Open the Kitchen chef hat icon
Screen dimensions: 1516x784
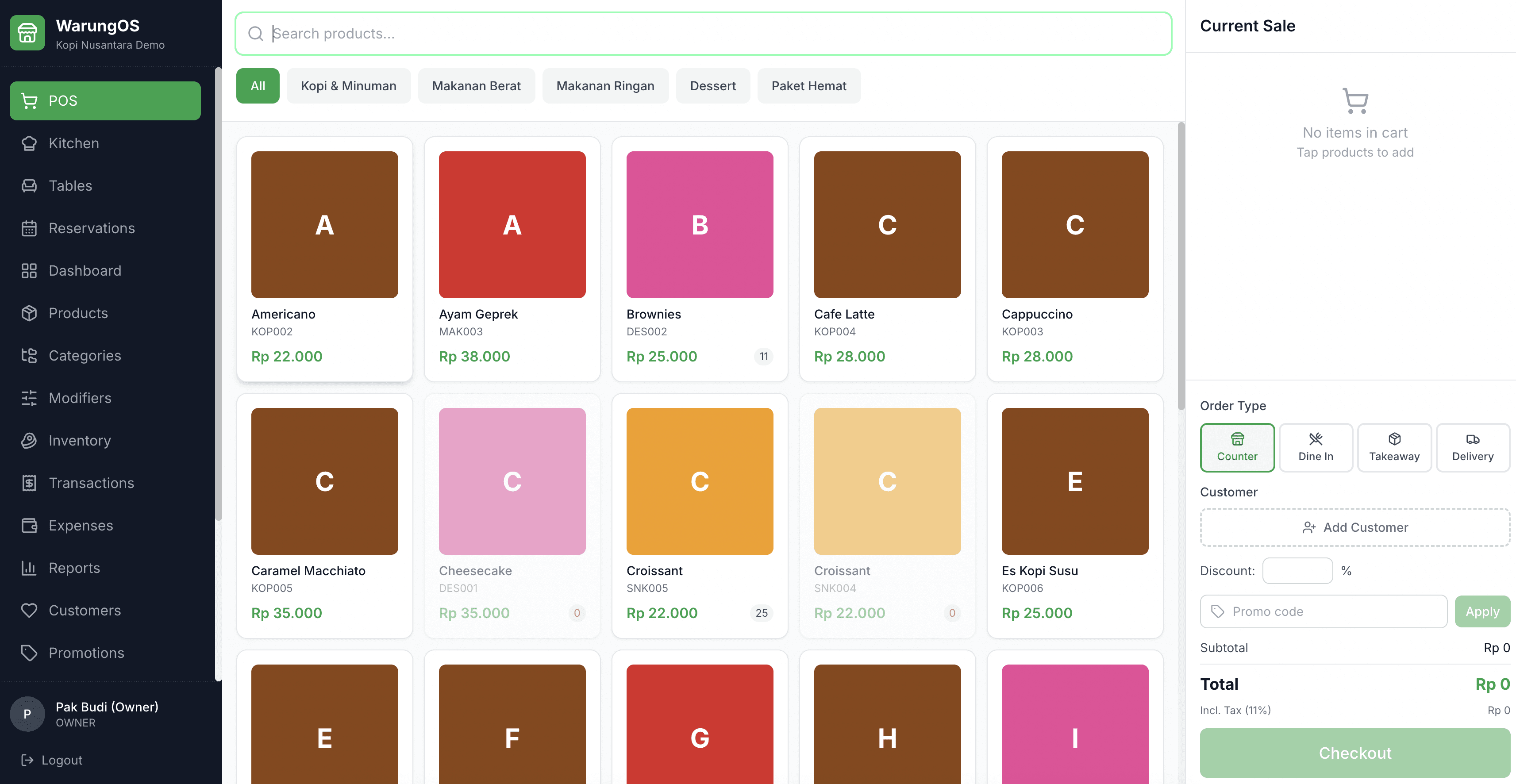(29, 143)
